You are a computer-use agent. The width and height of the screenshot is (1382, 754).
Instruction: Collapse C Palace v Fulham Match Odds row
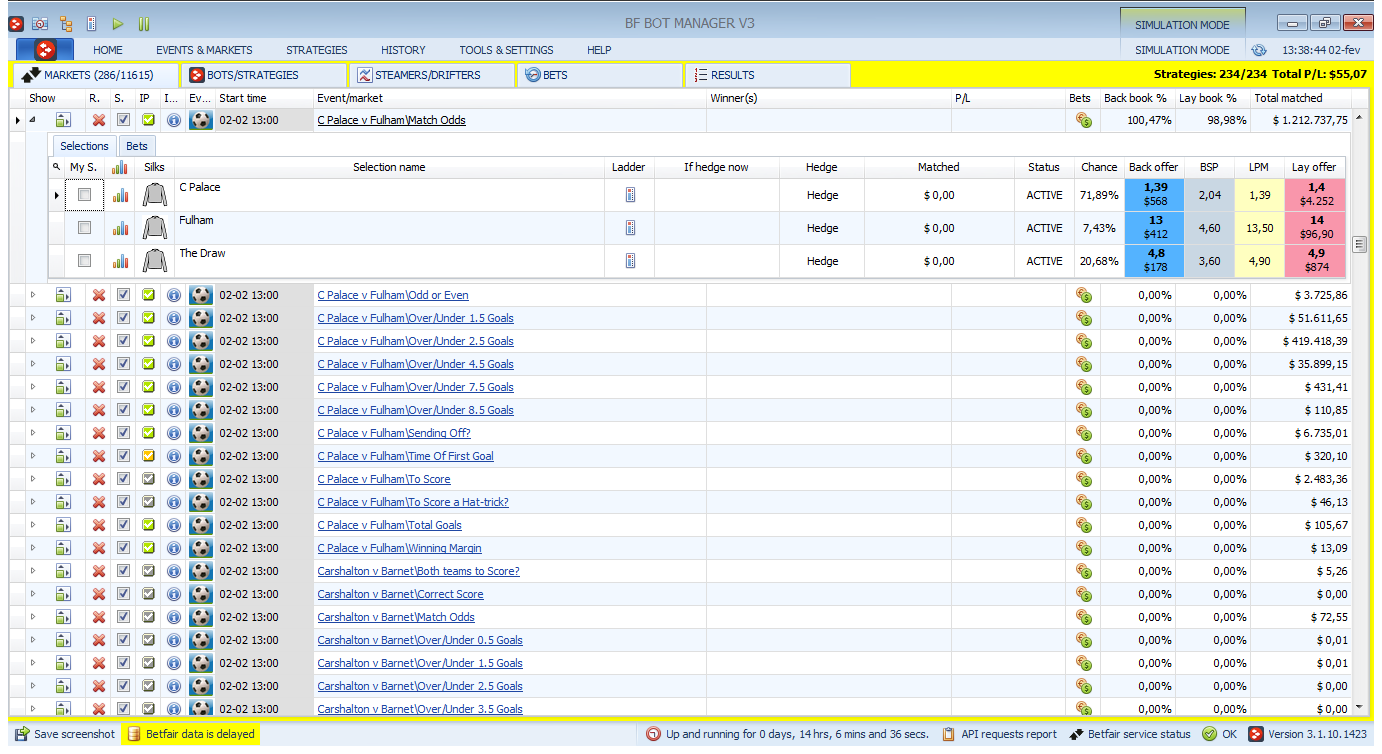(31, 120)
